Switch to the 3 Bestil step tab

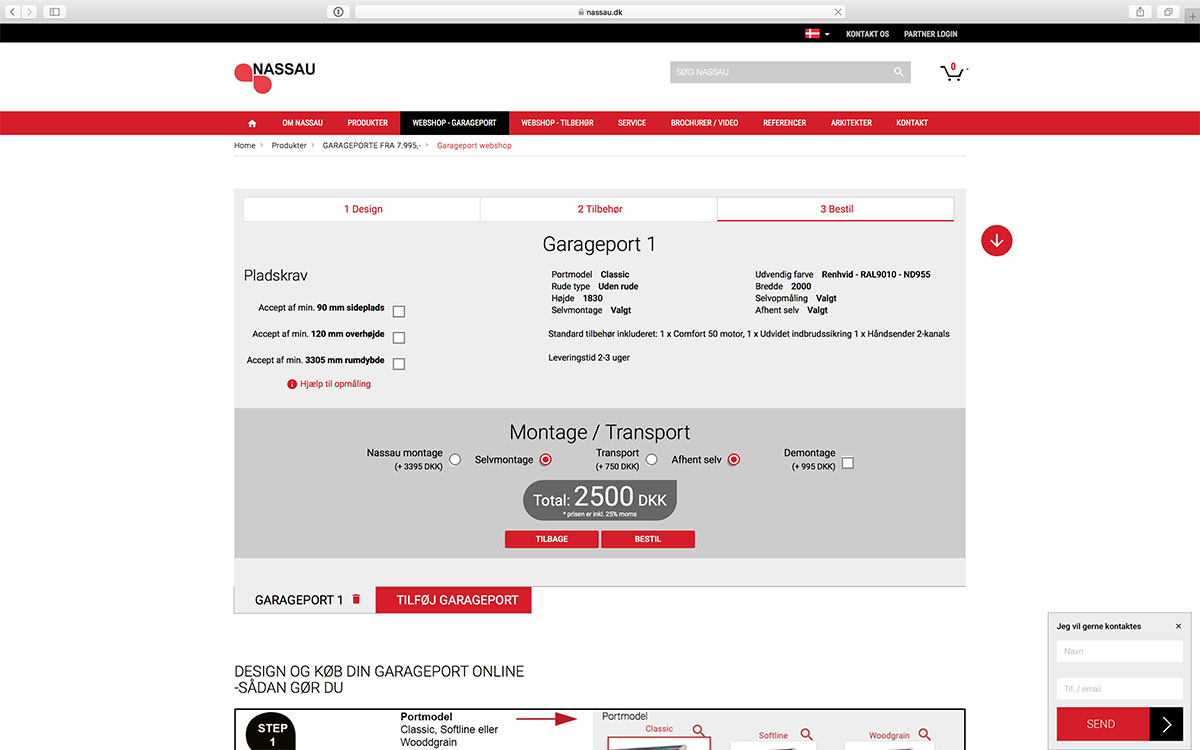pos(836,209)
